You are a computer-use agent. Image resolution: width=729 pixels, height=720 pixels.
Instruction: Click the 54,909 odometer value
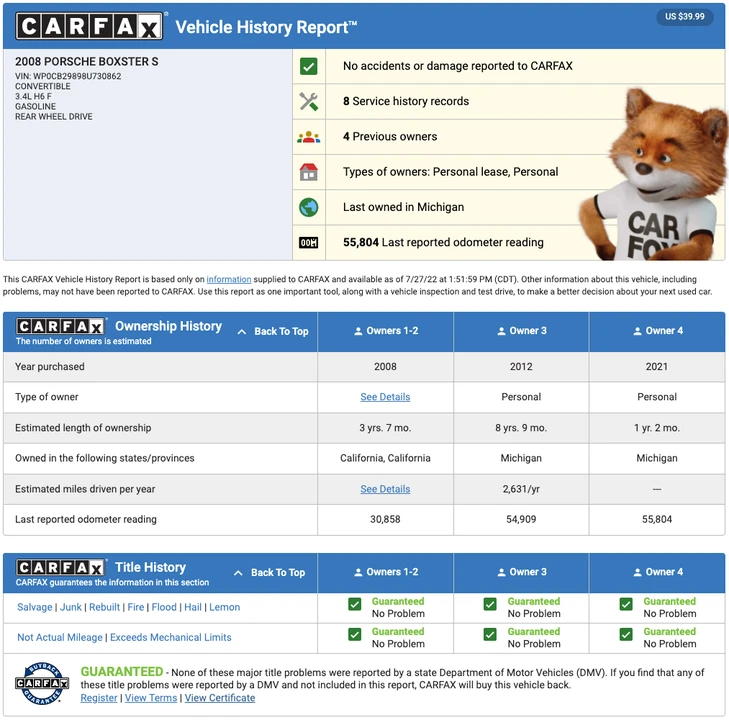coord(521,519)
